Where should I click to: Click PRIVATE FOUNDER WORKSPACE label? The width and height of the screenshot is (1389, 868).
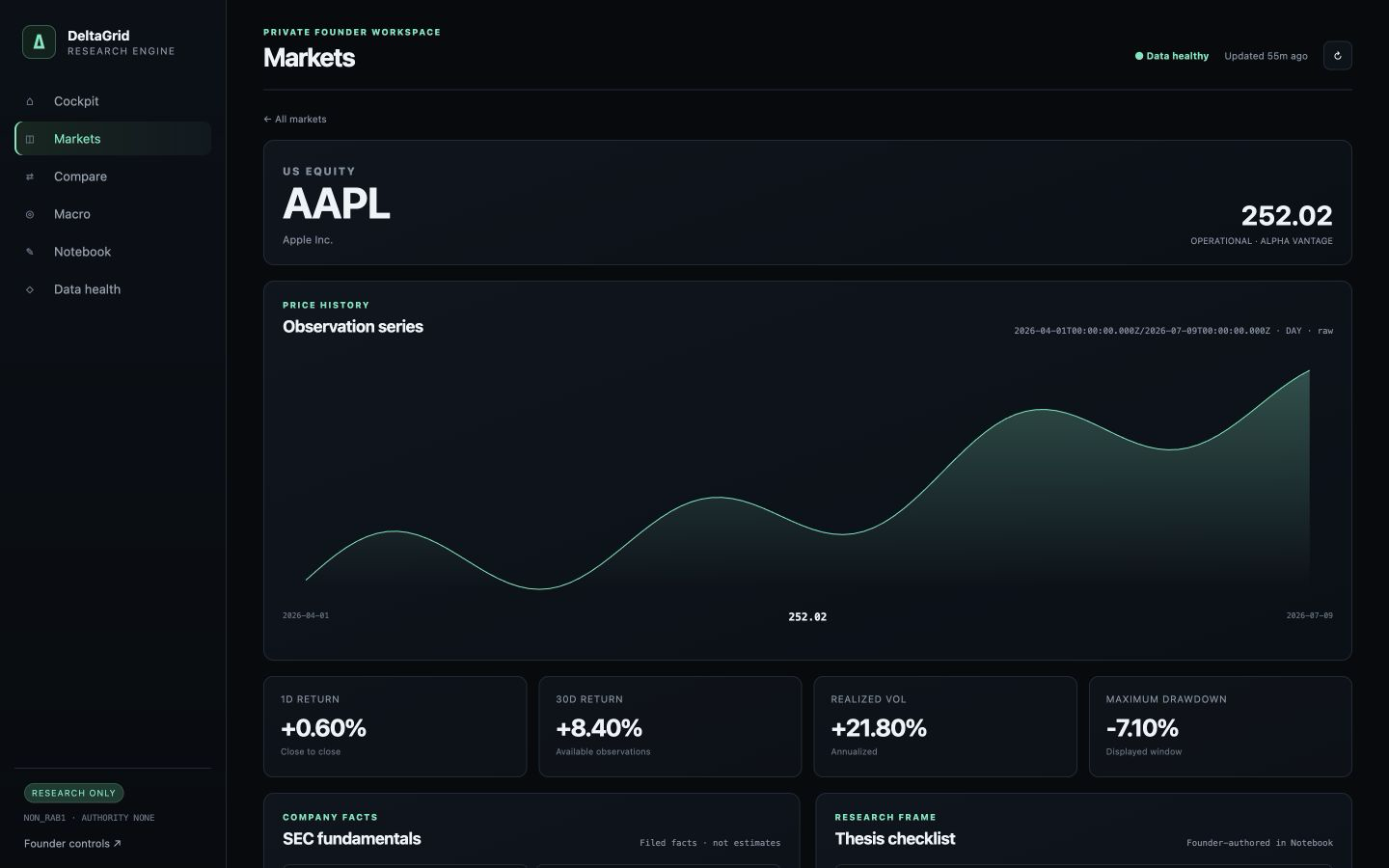point(352,33)
